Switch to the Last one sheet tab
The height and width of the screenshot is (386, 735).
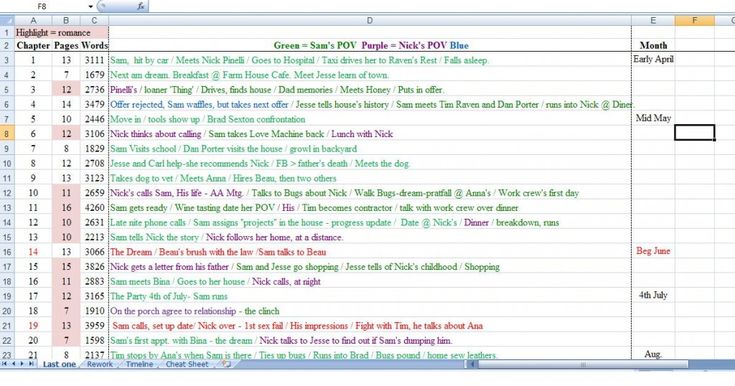59,364
